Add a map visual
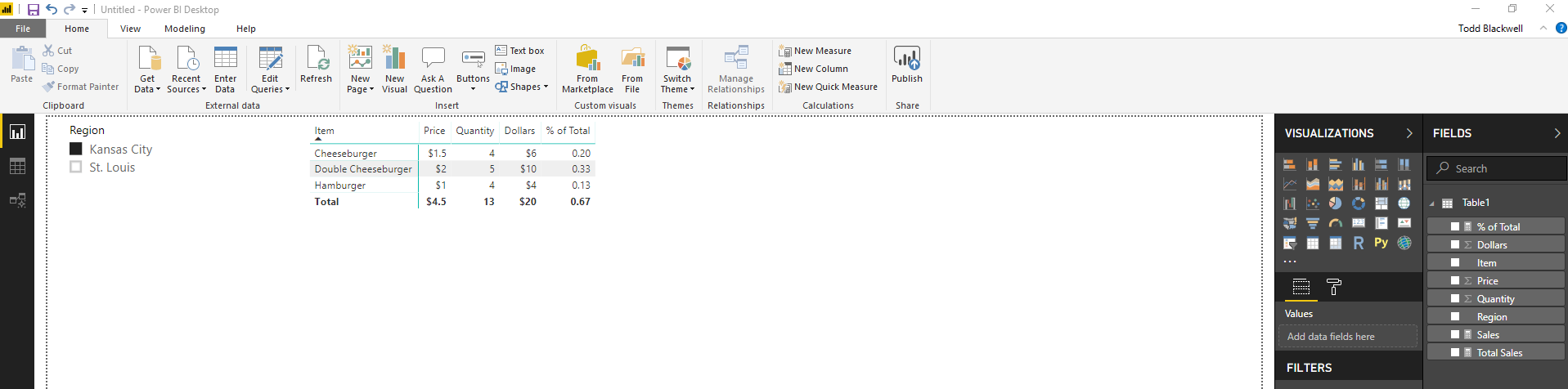The width and height of the screenshot is (1568, 389). [1404, 203]
